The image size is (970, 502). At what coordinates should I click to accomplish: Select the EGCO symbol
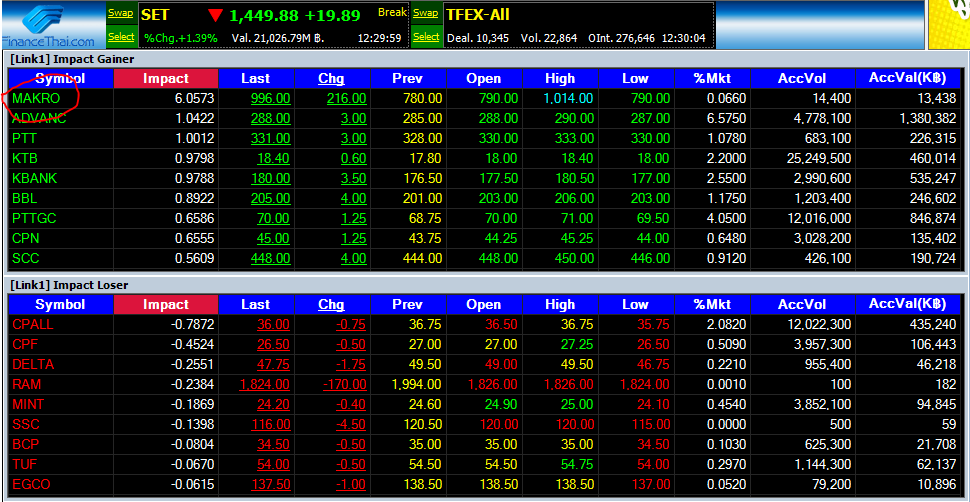[29, 485]
